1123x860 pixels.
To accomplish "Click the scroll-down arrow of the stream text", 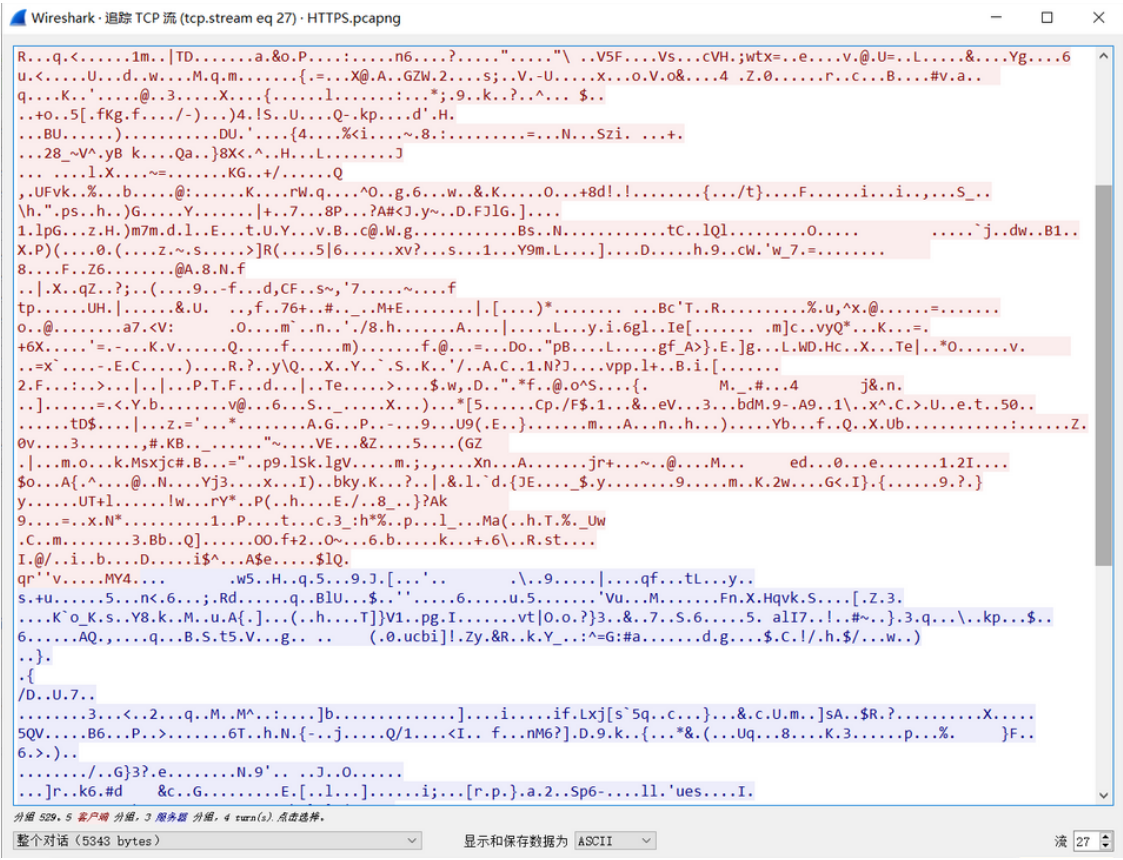I will [1104, 795].
